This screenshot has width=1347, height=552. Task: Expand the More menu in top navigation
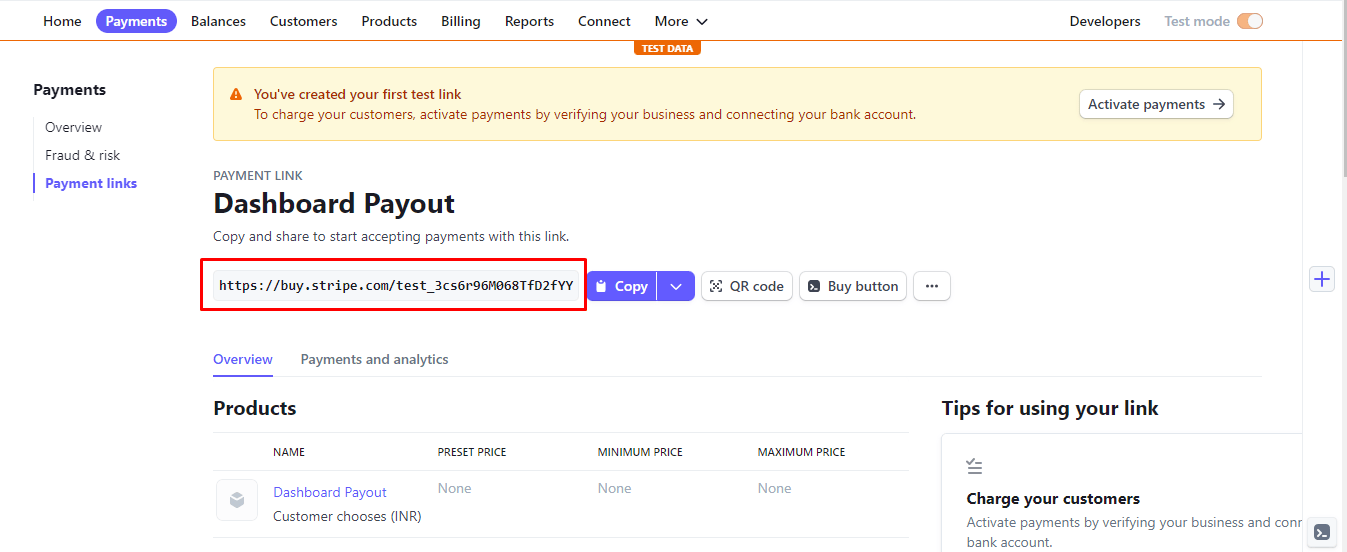(681, 21)
